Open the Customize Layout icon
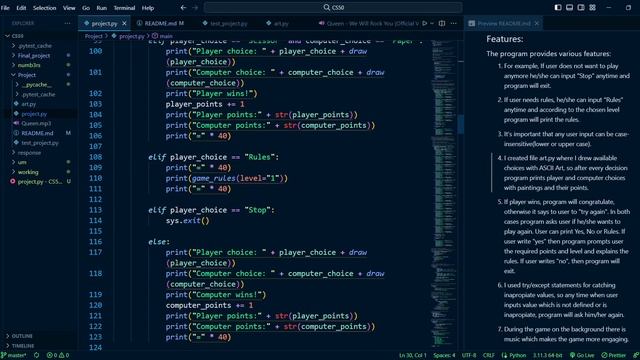 [592, 7]
